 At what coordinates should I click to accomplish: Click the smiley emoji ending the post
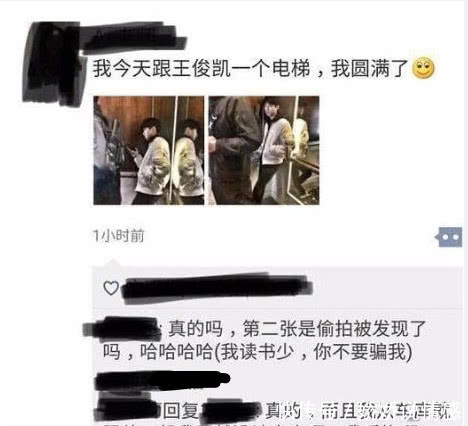(x=423, y=68)
